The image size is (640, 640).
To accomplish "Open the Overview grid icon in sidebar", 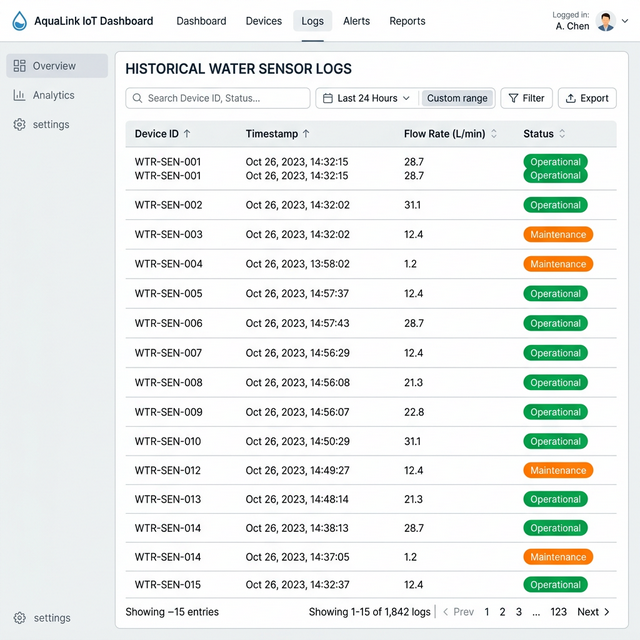I will tap(20, 66).
